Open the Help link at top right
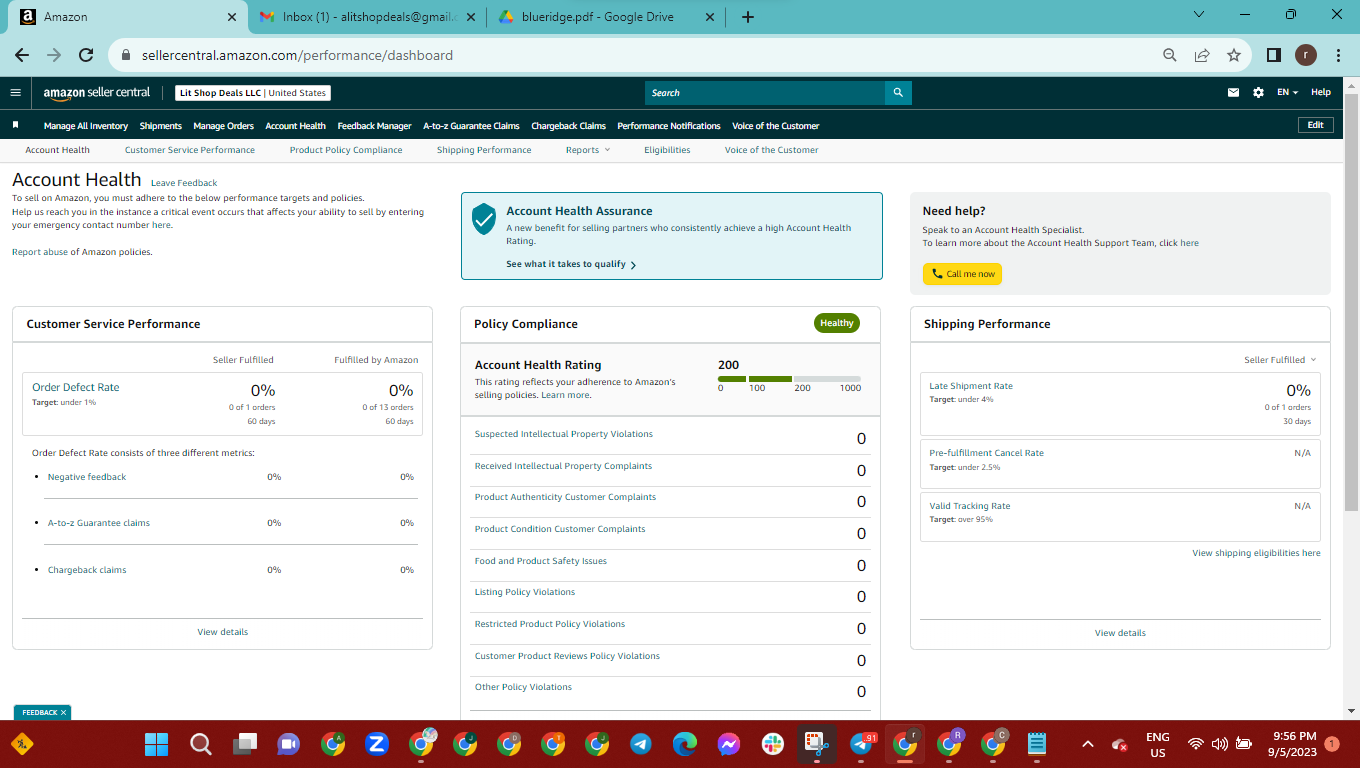 pos(1321,93)
